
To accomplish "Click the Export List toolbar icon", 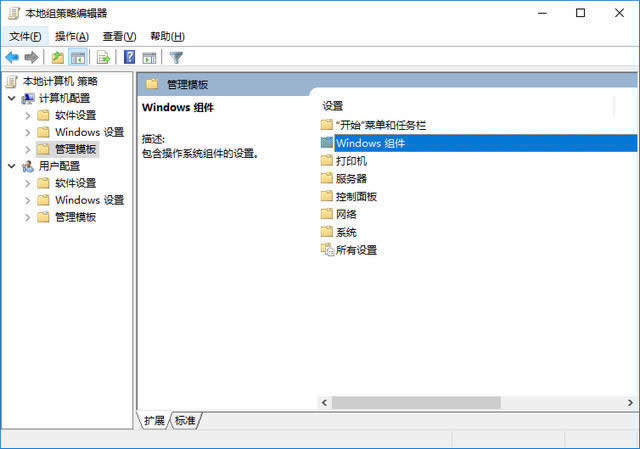I will point(103,57).
